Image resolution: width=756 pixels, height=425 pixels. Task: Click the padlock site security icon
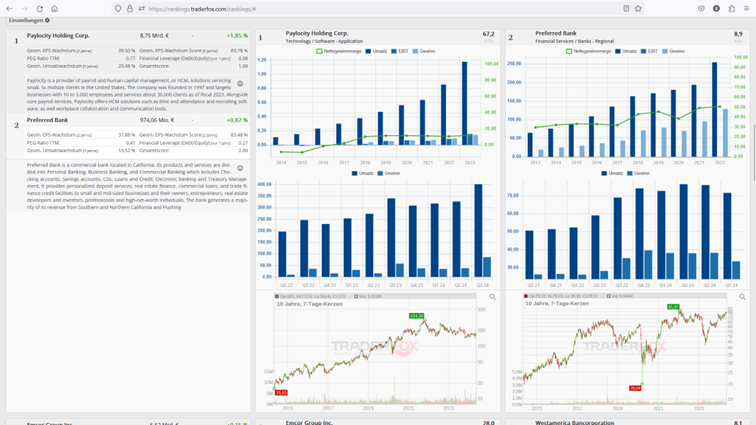130,8
